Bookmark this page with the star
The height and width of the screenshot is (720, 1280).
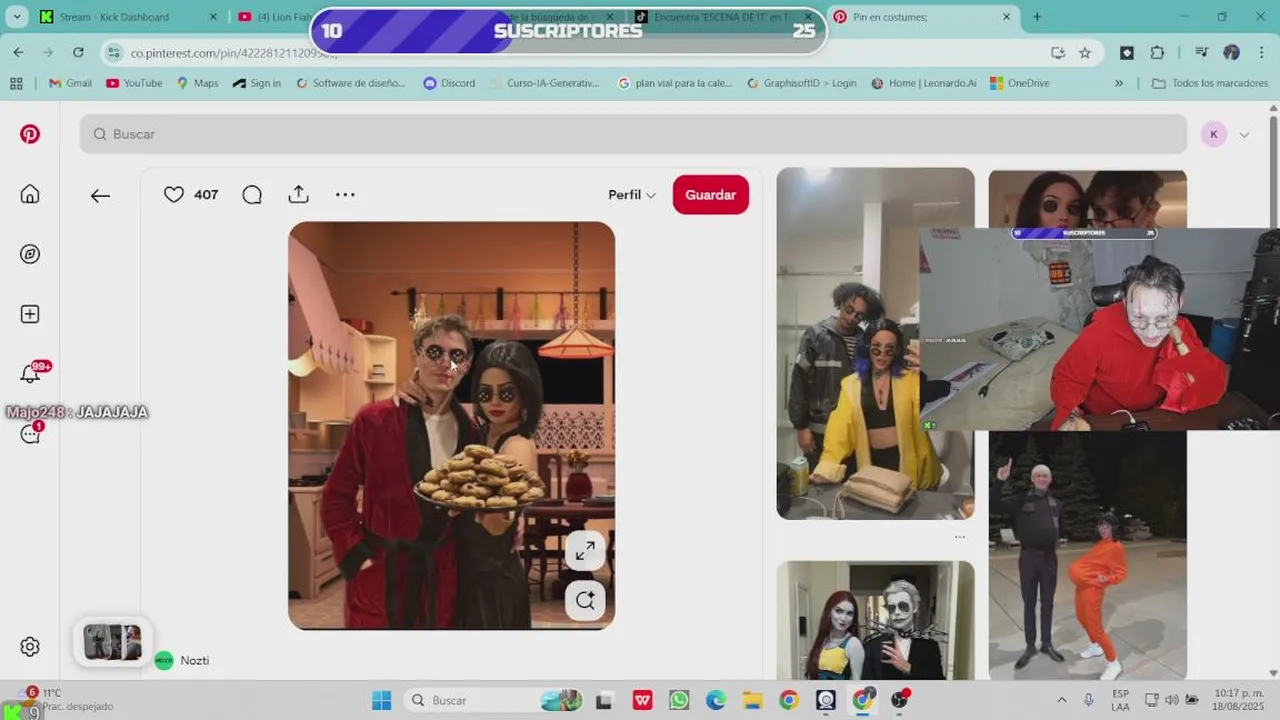point(1085,53)
